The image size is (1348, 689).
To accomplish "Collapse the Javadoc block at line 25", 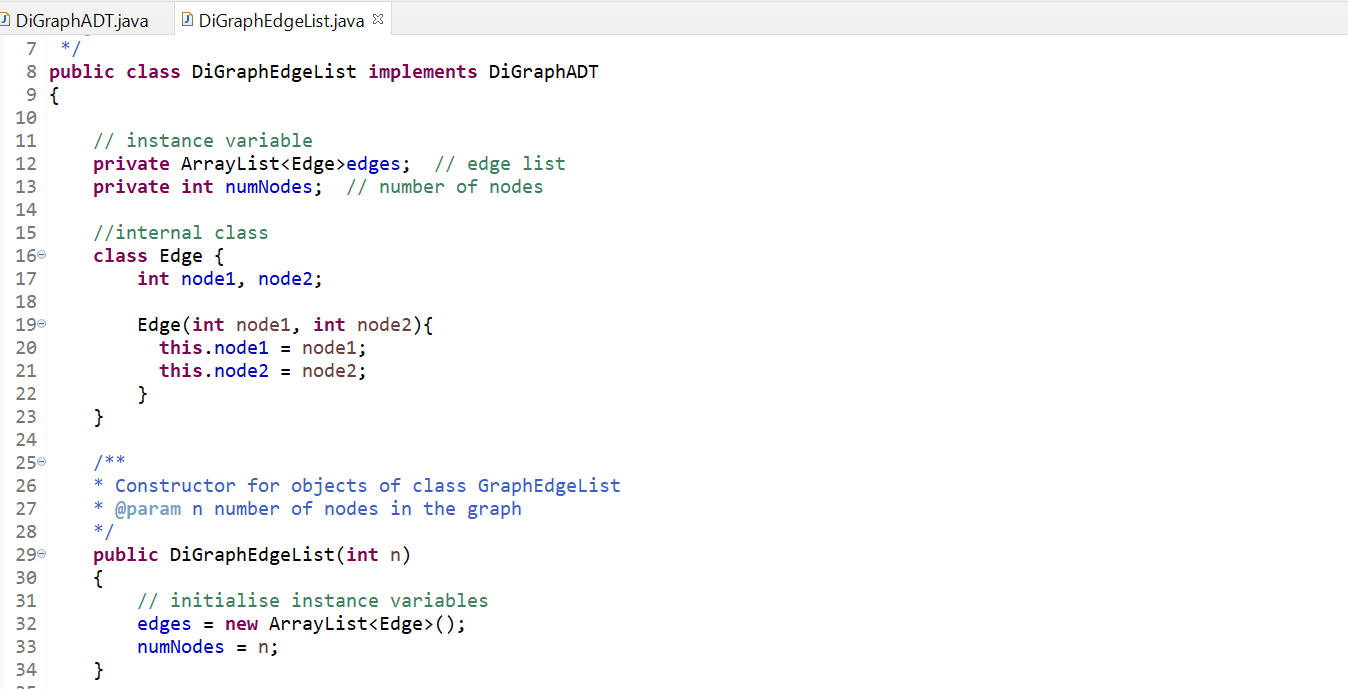I will (x=40, y=462).
